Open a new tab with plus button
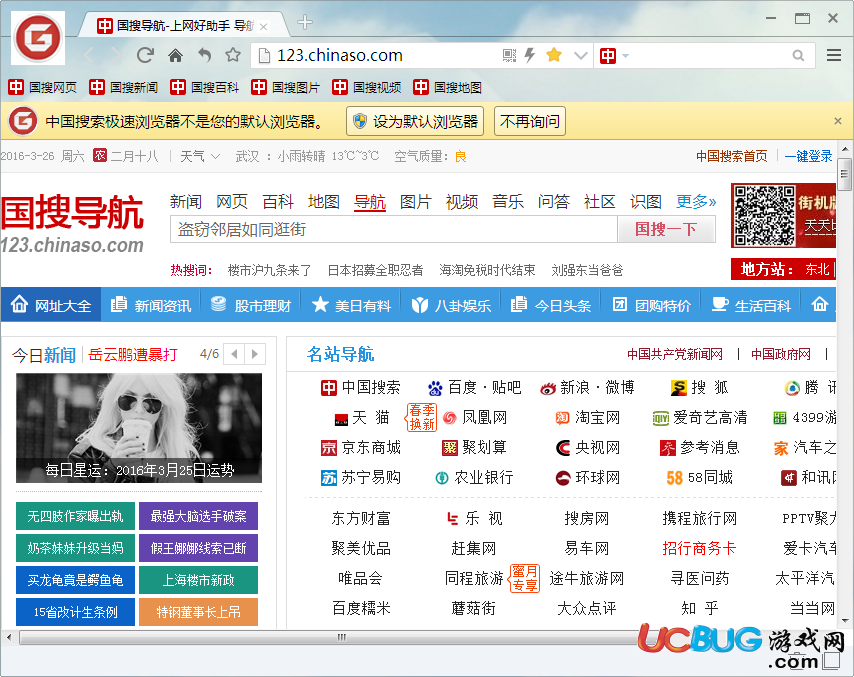Screen dimensions: 854x677 coord(304,22)
